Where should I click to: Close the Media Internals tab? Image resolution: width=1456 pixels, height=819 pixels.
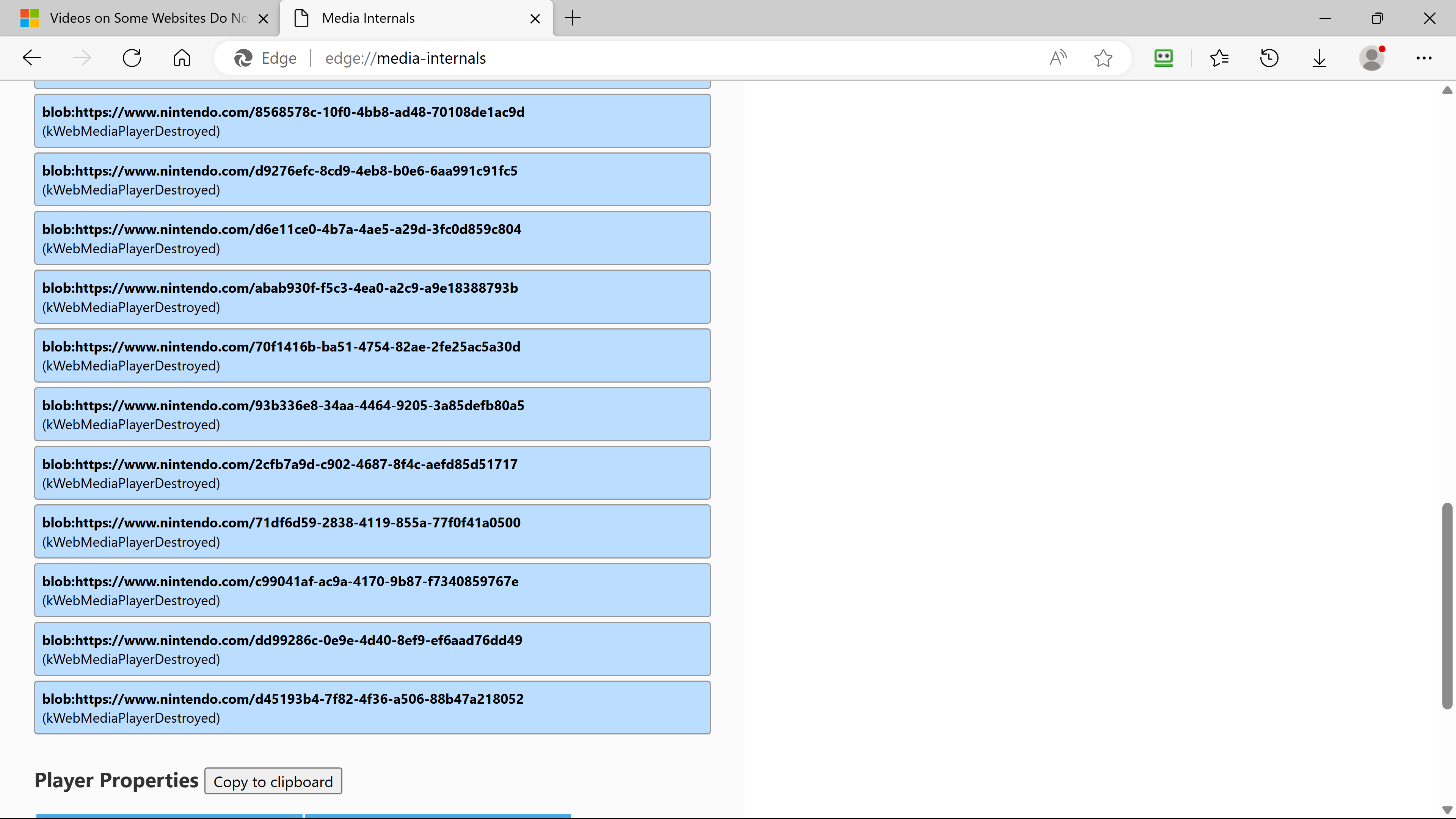[535, 19]
